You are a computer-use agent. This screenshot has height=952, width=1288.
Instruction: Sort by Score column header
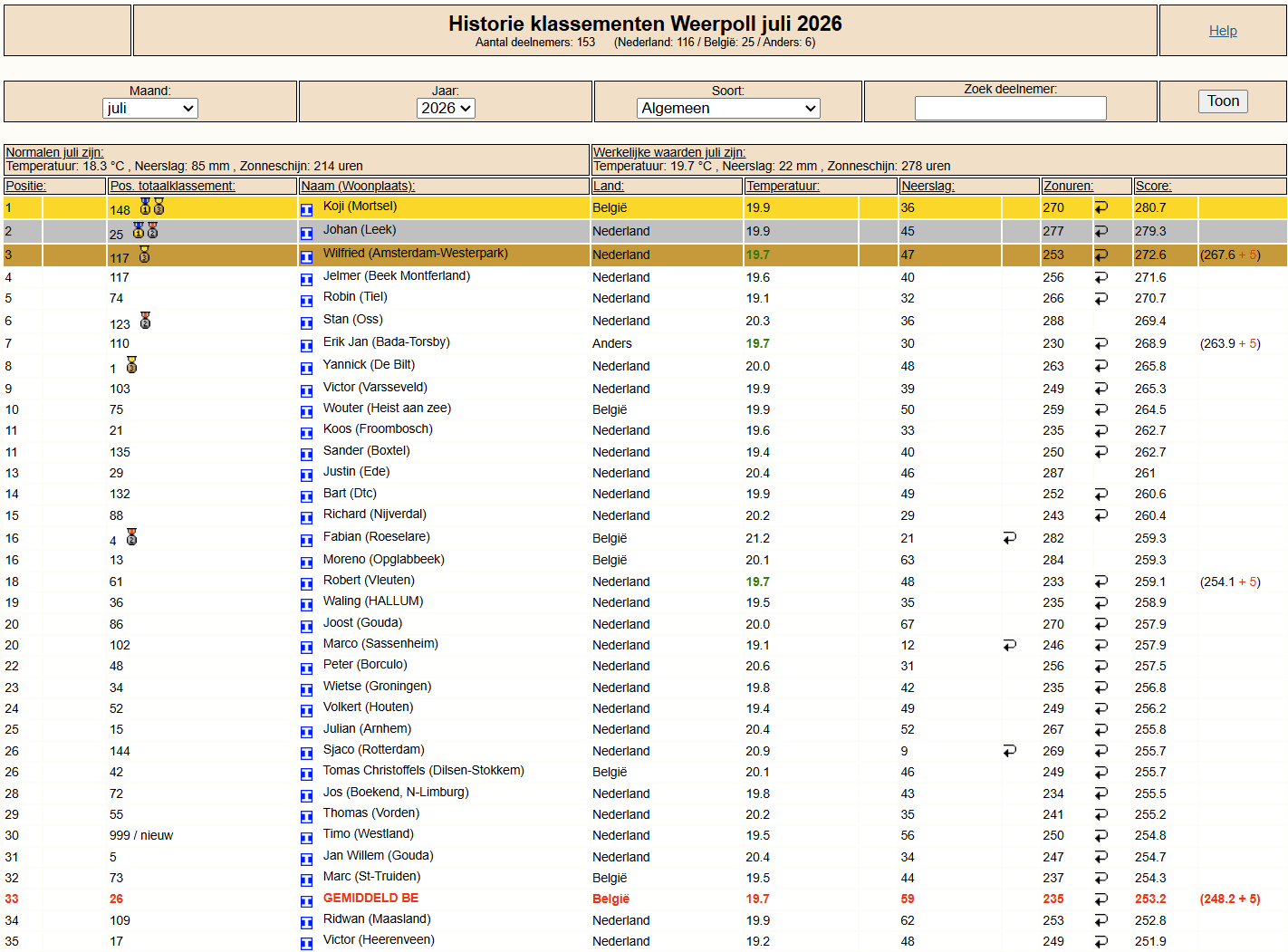click(x=1153, y=186)
